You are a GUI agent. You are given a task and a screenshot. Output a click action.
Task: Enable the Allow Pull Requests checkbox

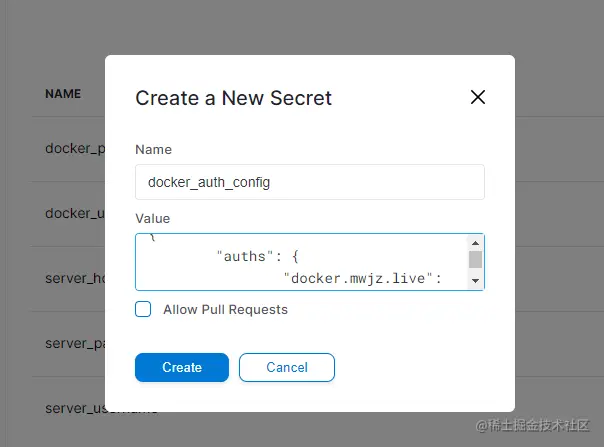point(143,309)
